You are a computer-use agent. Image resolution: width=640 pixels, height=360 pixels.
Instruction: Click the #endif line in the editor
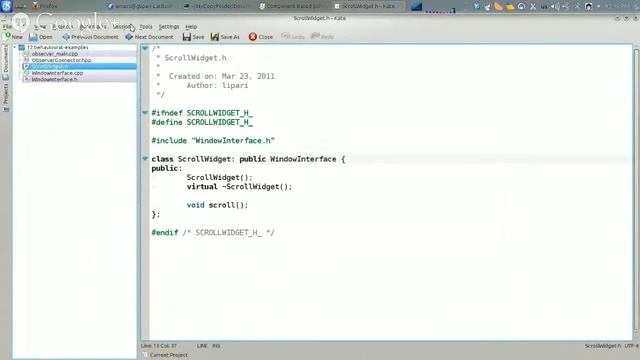click(213, 233)
